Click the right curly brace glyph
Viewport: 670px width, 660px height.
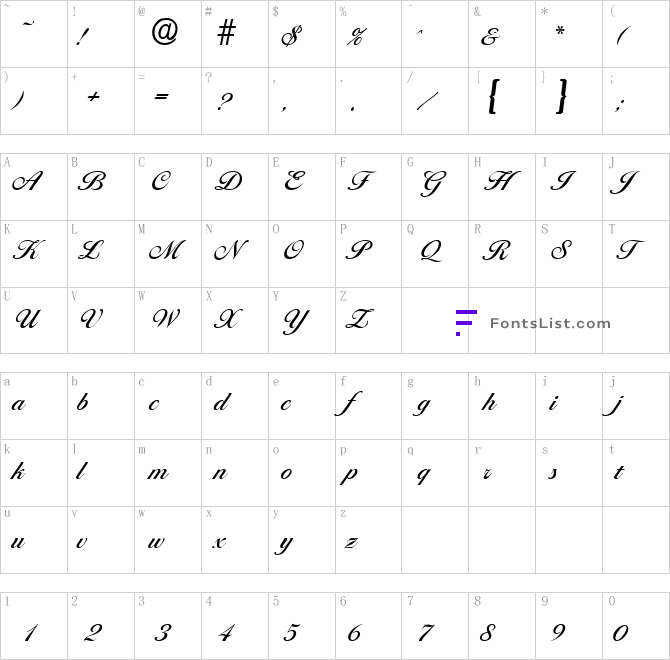point(562,96)
